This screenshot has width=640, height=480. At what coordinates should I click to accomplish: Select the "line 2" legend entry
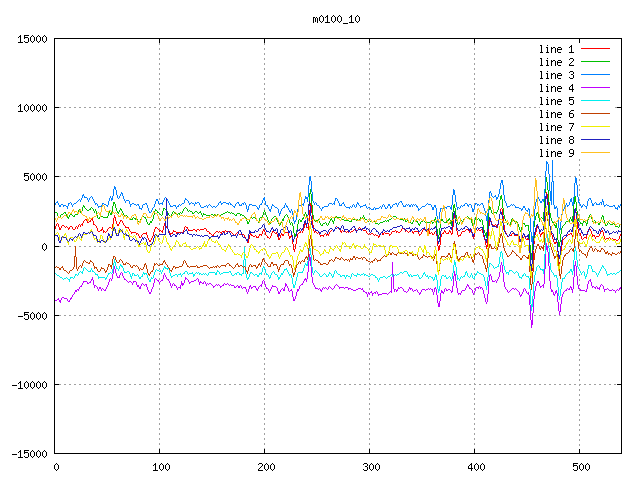(x=556, y=62)
